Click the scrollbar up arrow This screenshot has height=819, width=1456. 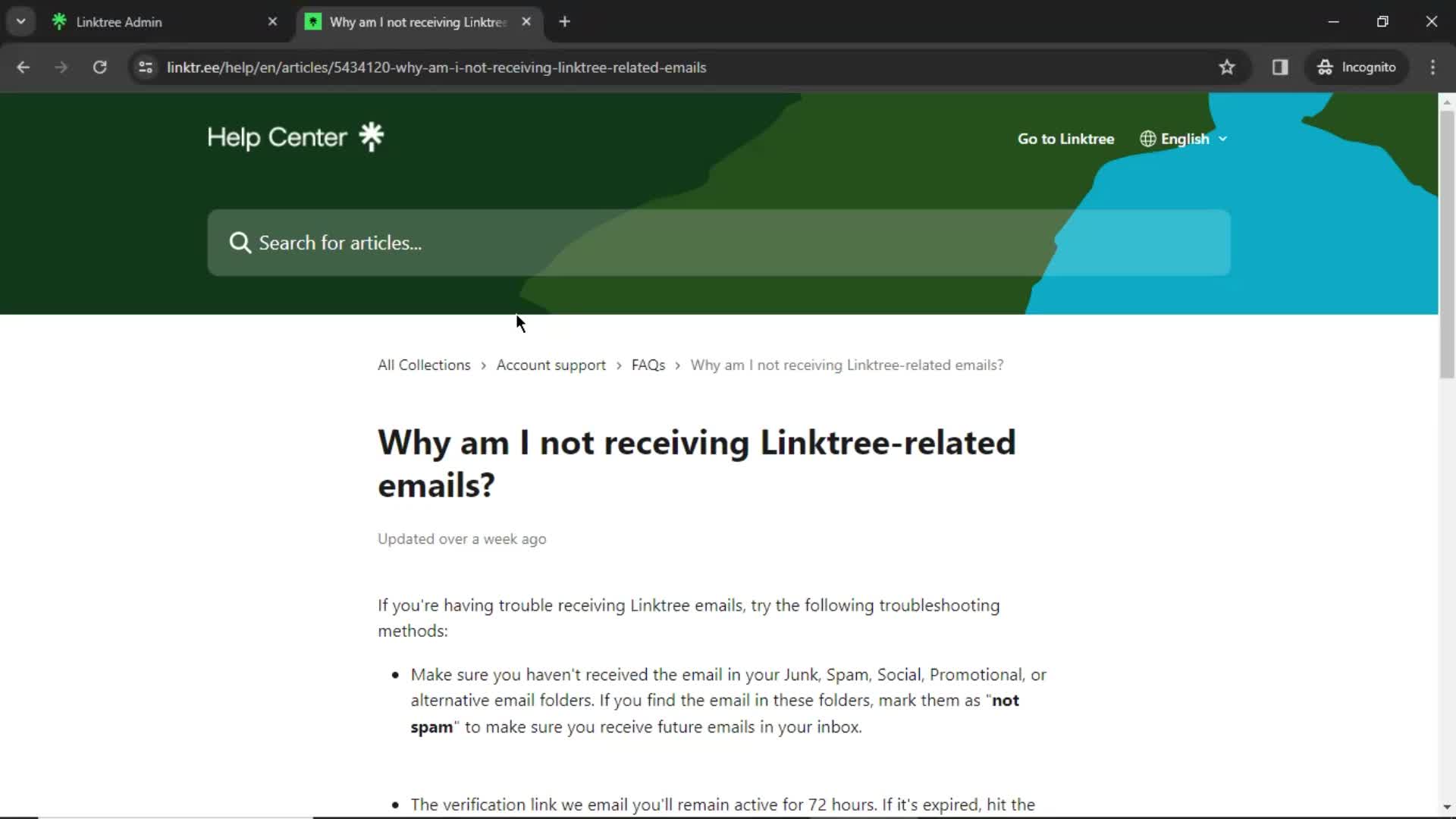(x=1447, y=101)
